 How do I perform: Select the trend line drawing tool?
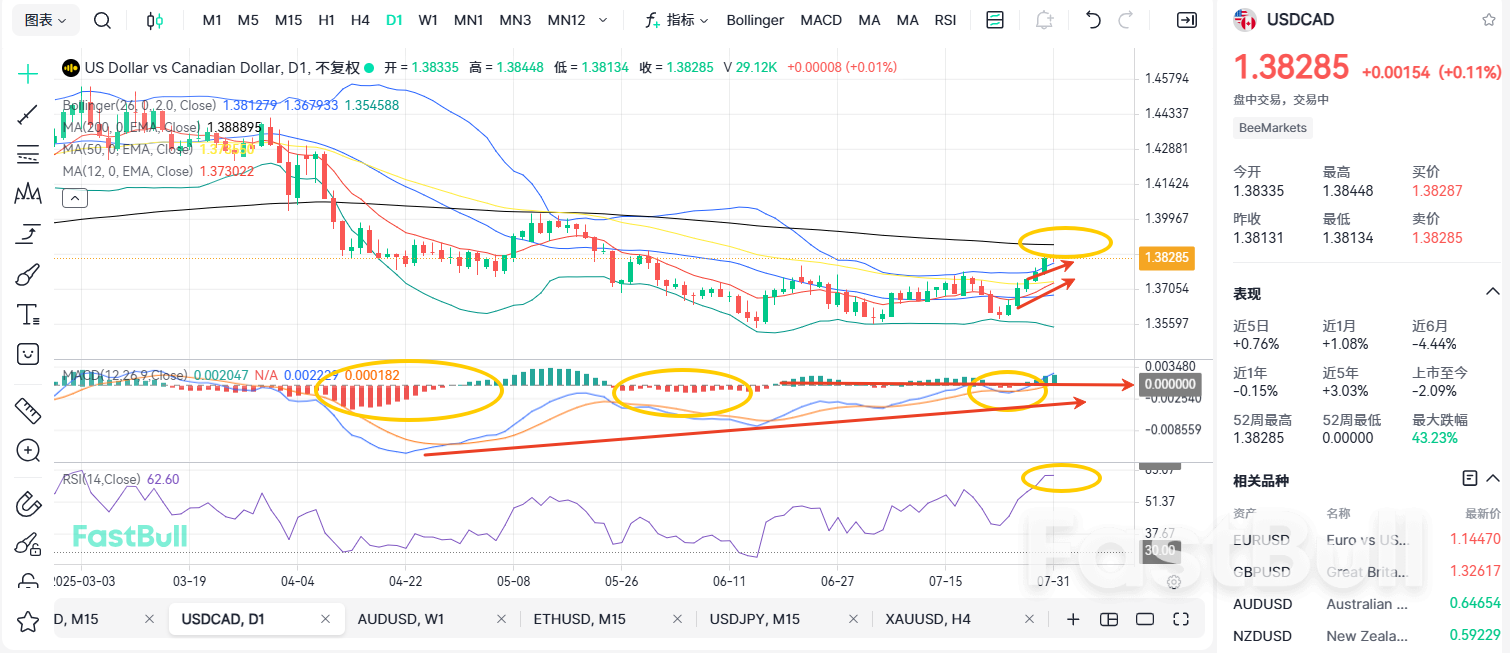coord(27,114)
